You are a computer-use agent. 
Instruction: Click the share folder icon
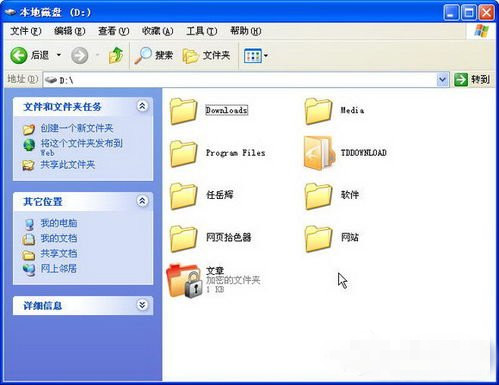pos(29,165)
